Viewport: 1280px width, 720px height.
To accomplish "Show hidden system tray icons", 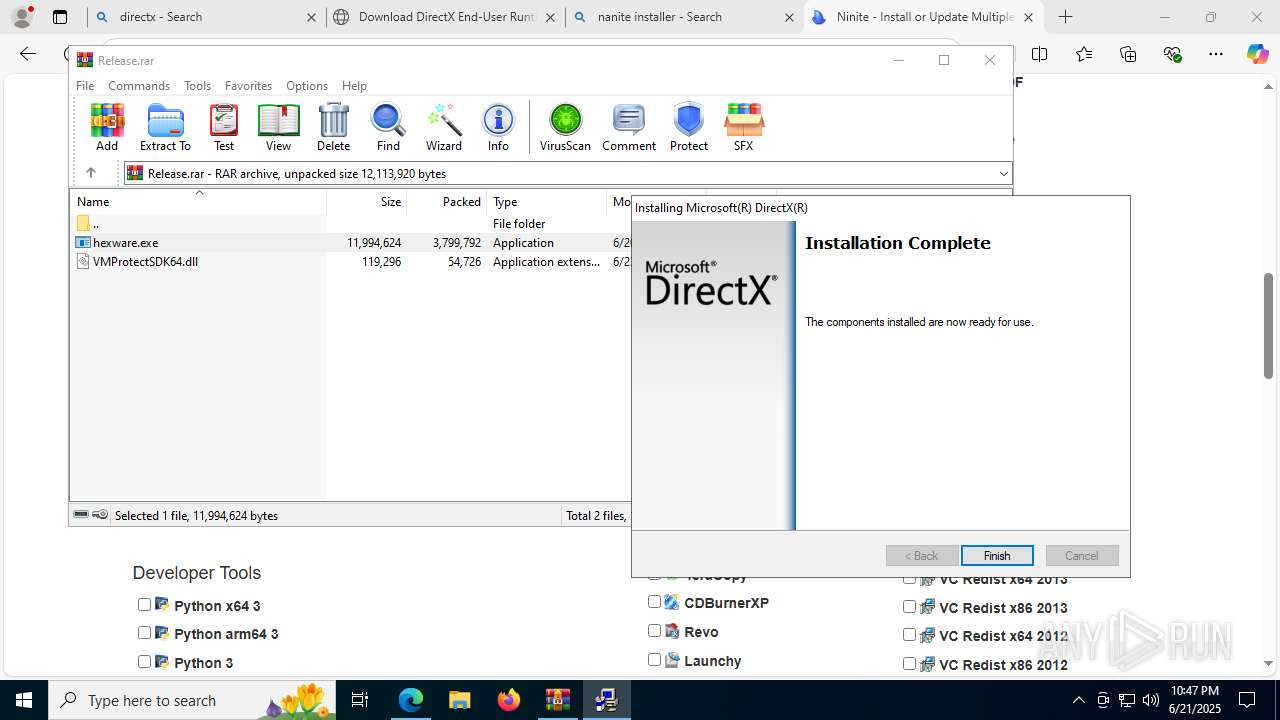I will [1078, 700].
